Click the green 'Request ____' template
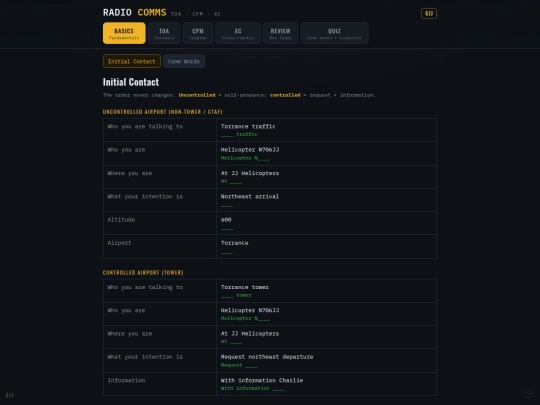This screenshot has height=405, width=540. [x=239, y=365]
